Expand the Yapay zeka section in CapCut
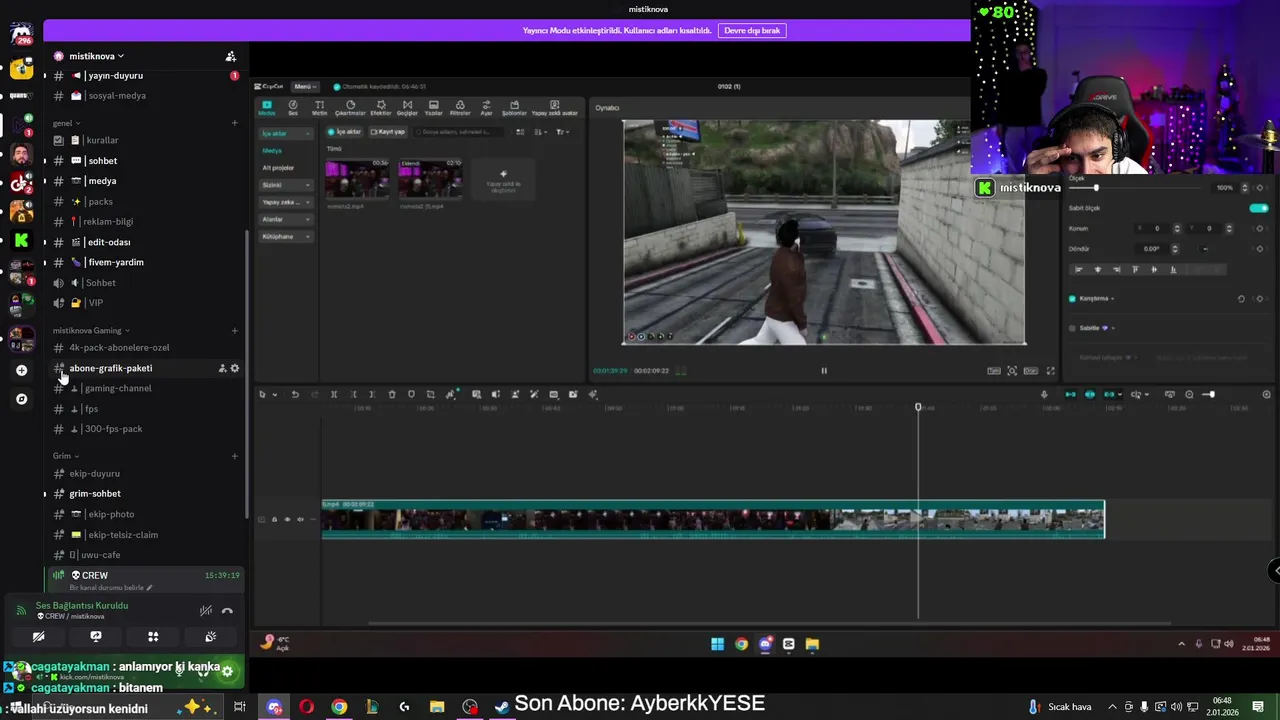Image resolution: width=1280 pixels, height=720 pixels. 284,202
